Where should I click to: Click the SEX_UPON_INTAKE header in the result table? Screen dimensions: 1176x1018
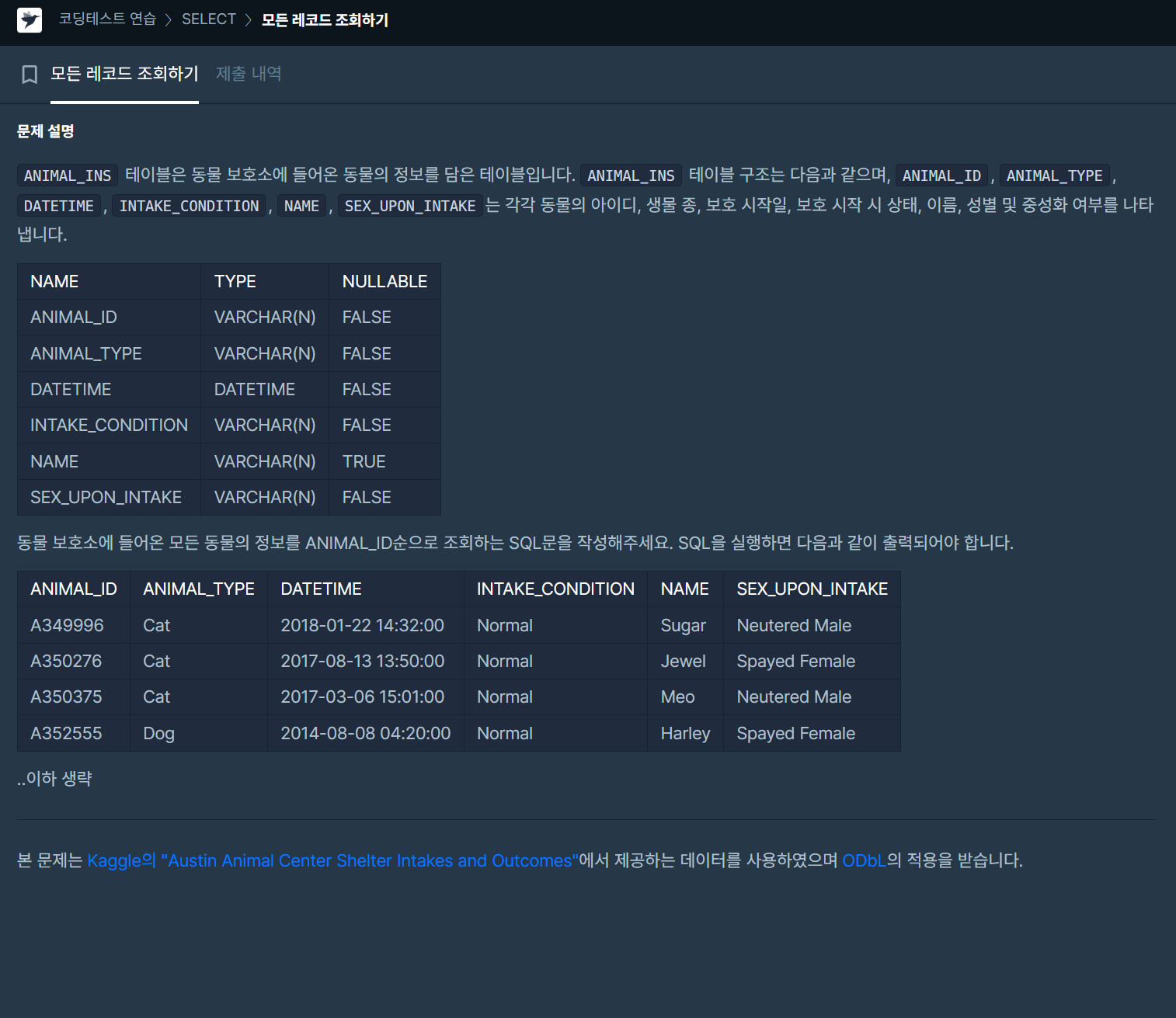[812, 589]
